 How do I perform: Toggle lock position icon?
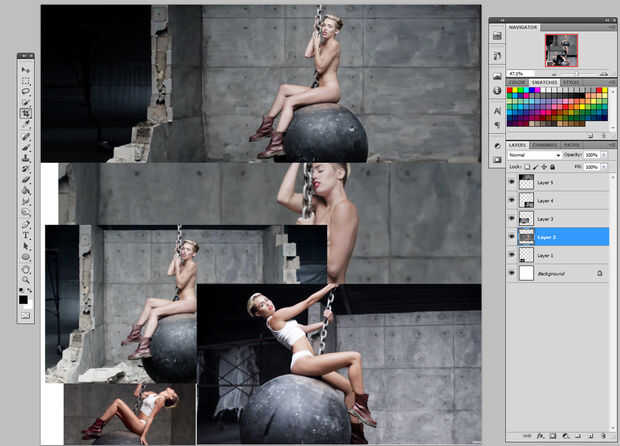tap(544, 167)
